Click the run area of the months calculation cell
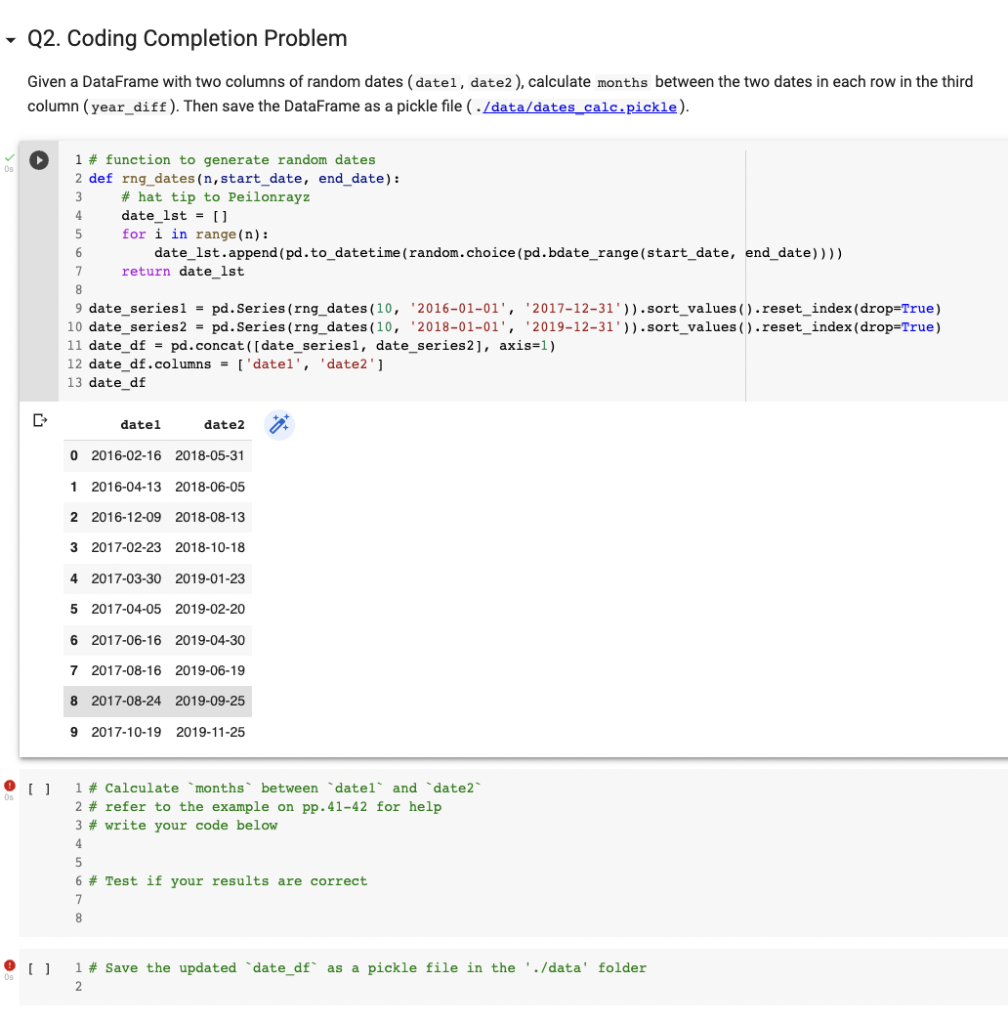Image resolution: width=1008 pixels, height=1024 pixels. [x=40, y=788]
